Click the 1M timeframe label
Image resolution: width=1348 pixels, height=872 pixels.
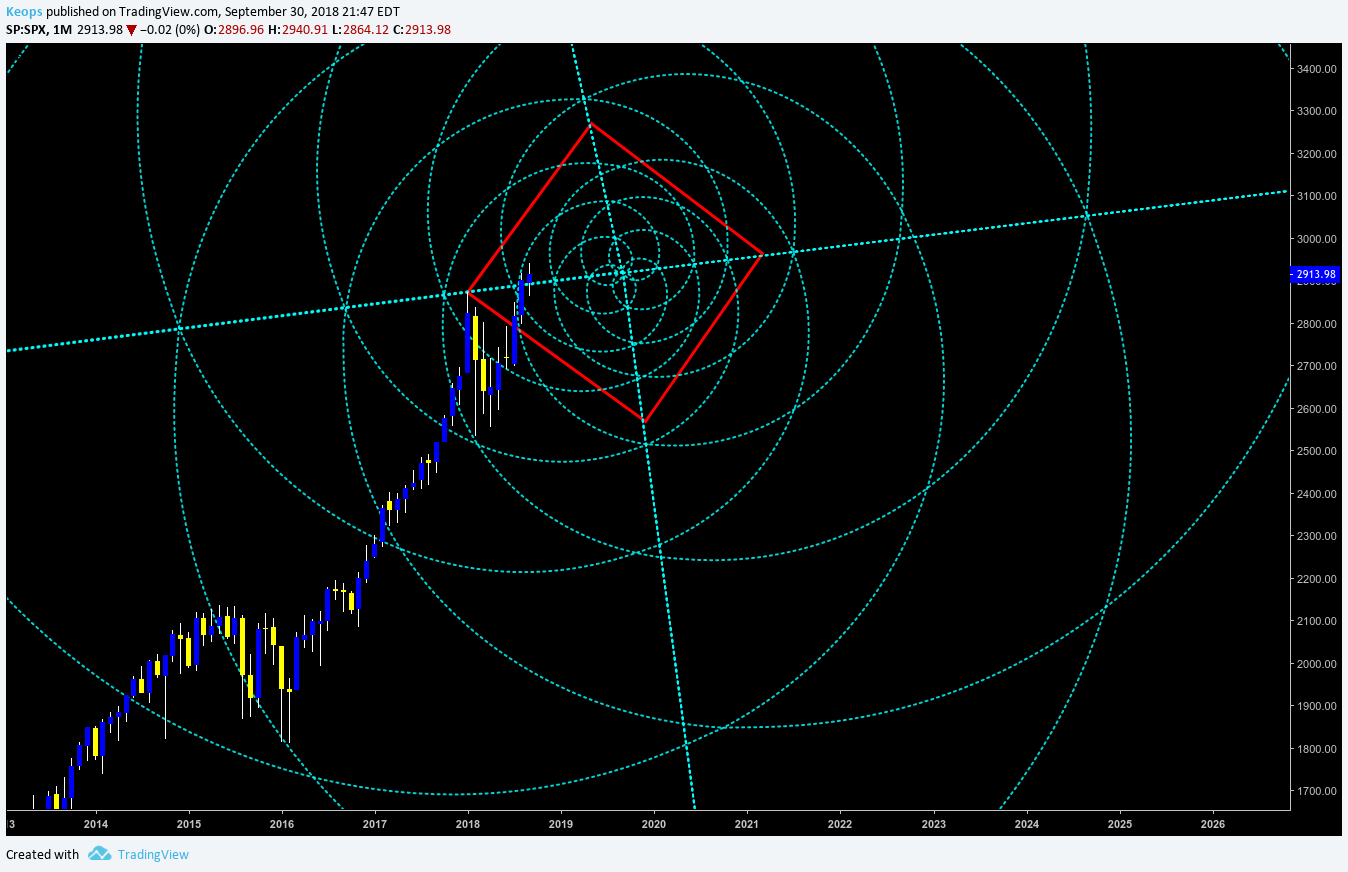61,30
